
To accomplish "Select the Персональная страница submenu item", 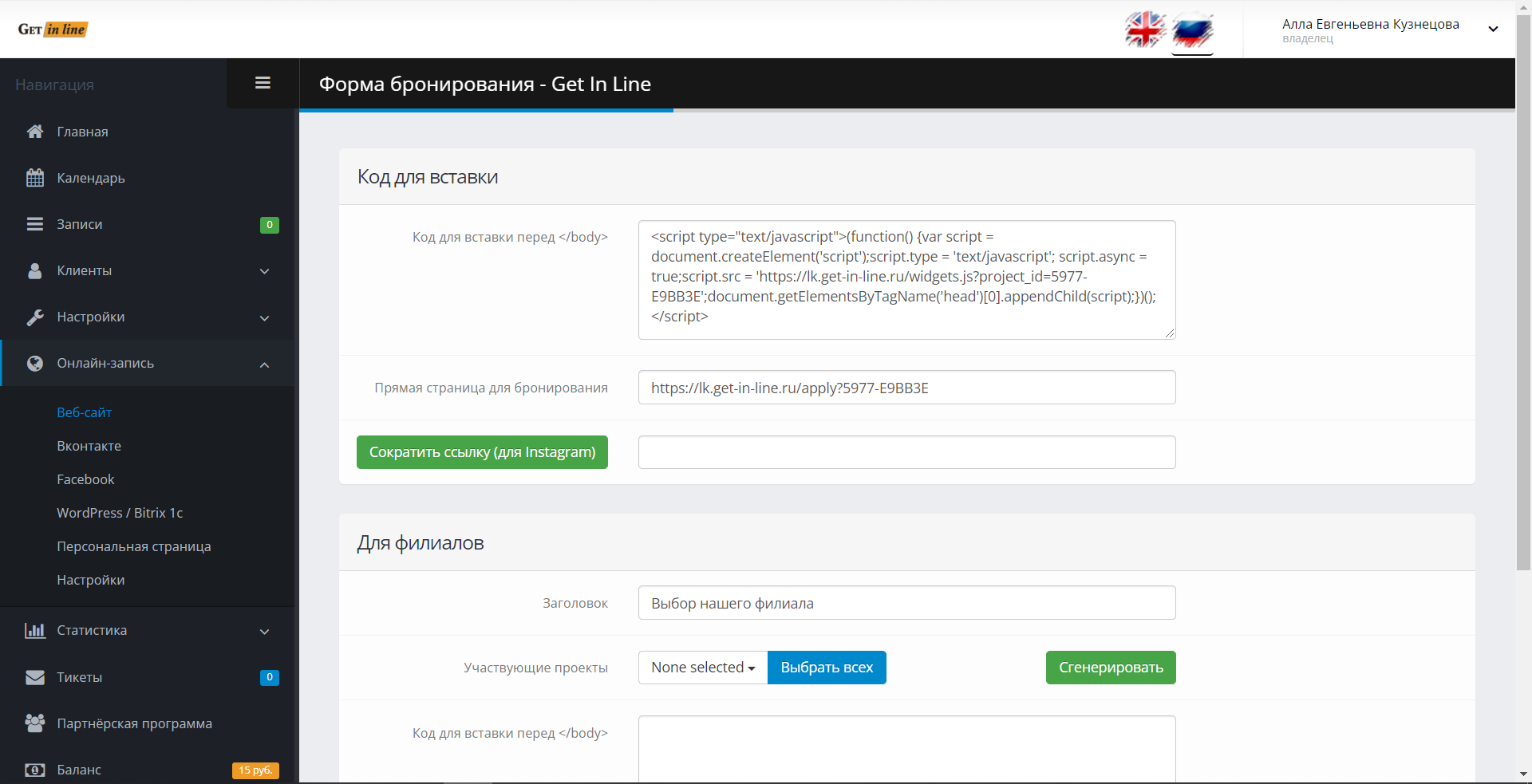I will coord(134,546).
